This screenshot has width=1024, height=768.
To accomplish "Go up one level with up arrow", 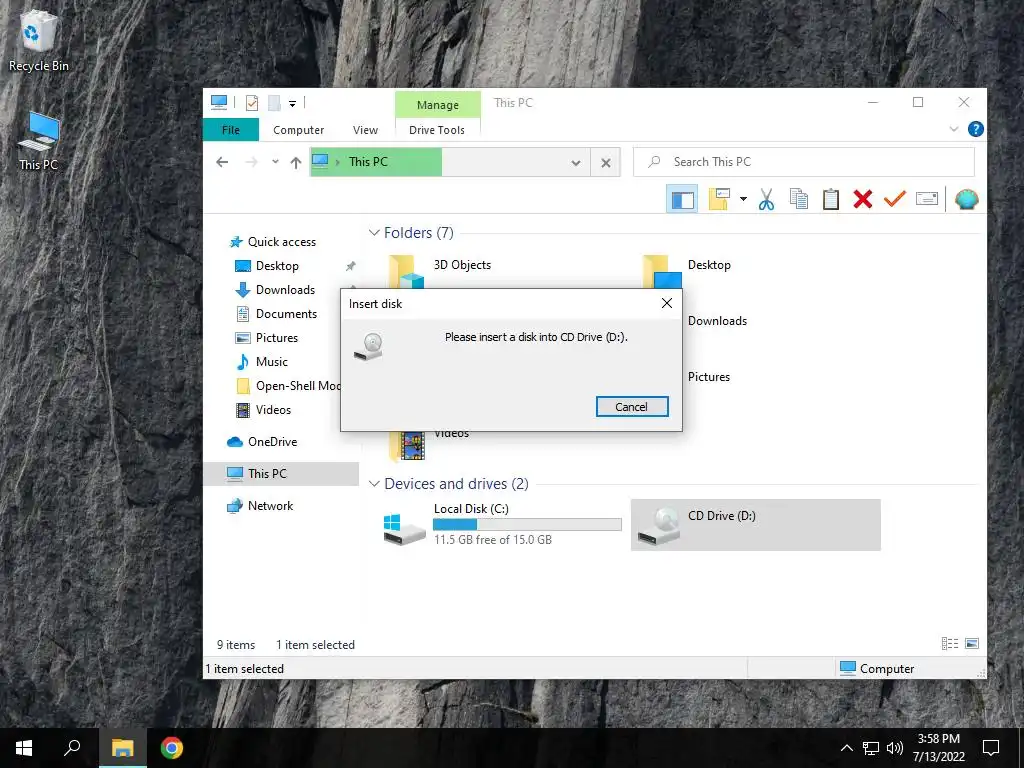I will pyautogui.click(x=296, y=162).
